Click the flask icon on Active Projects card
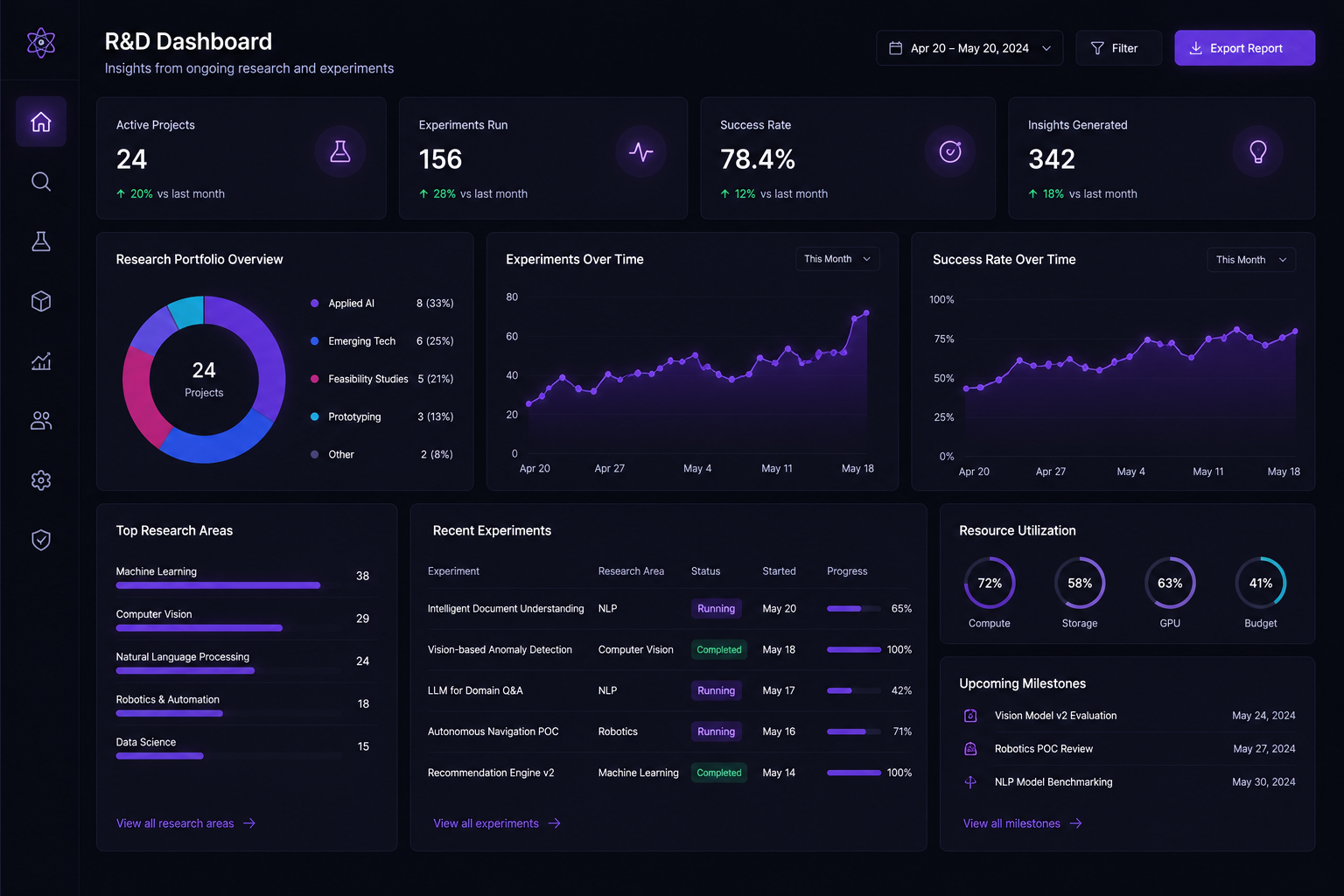This screenshot has width=1344, height=896. coord(340,152)
